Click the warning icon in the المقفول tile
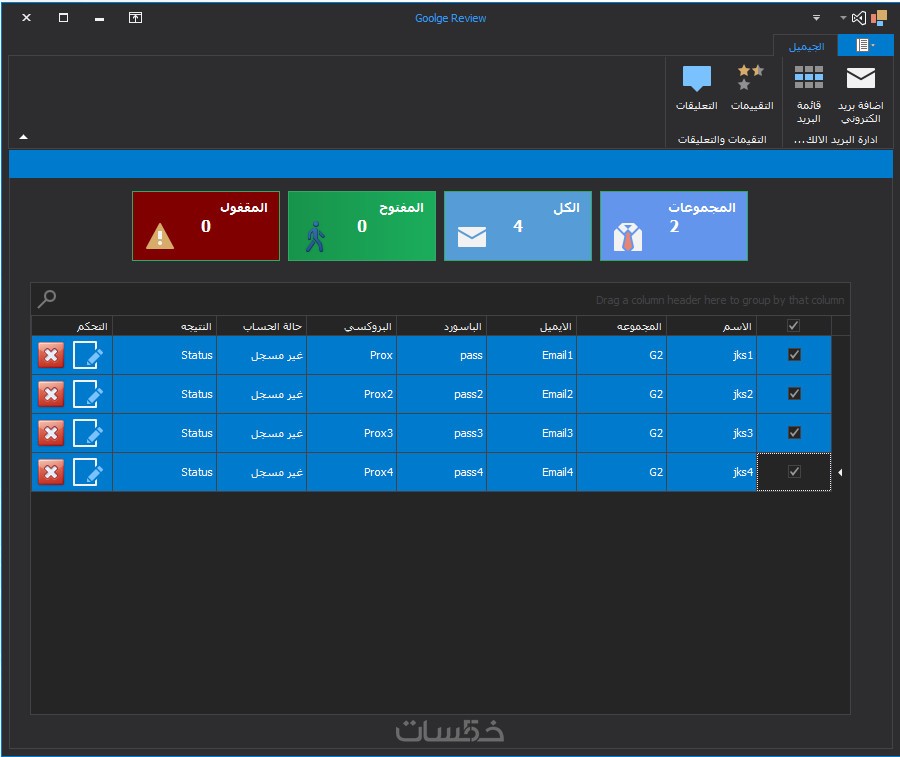This screenshot has width=900, height=757. [160, 236]
